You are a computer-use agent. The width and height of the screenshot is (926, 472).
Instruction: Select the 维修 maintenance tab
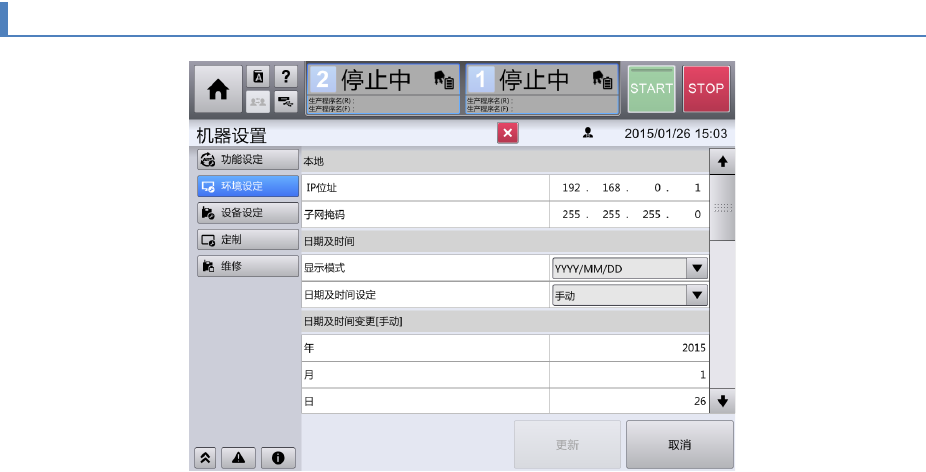[246, 267]
